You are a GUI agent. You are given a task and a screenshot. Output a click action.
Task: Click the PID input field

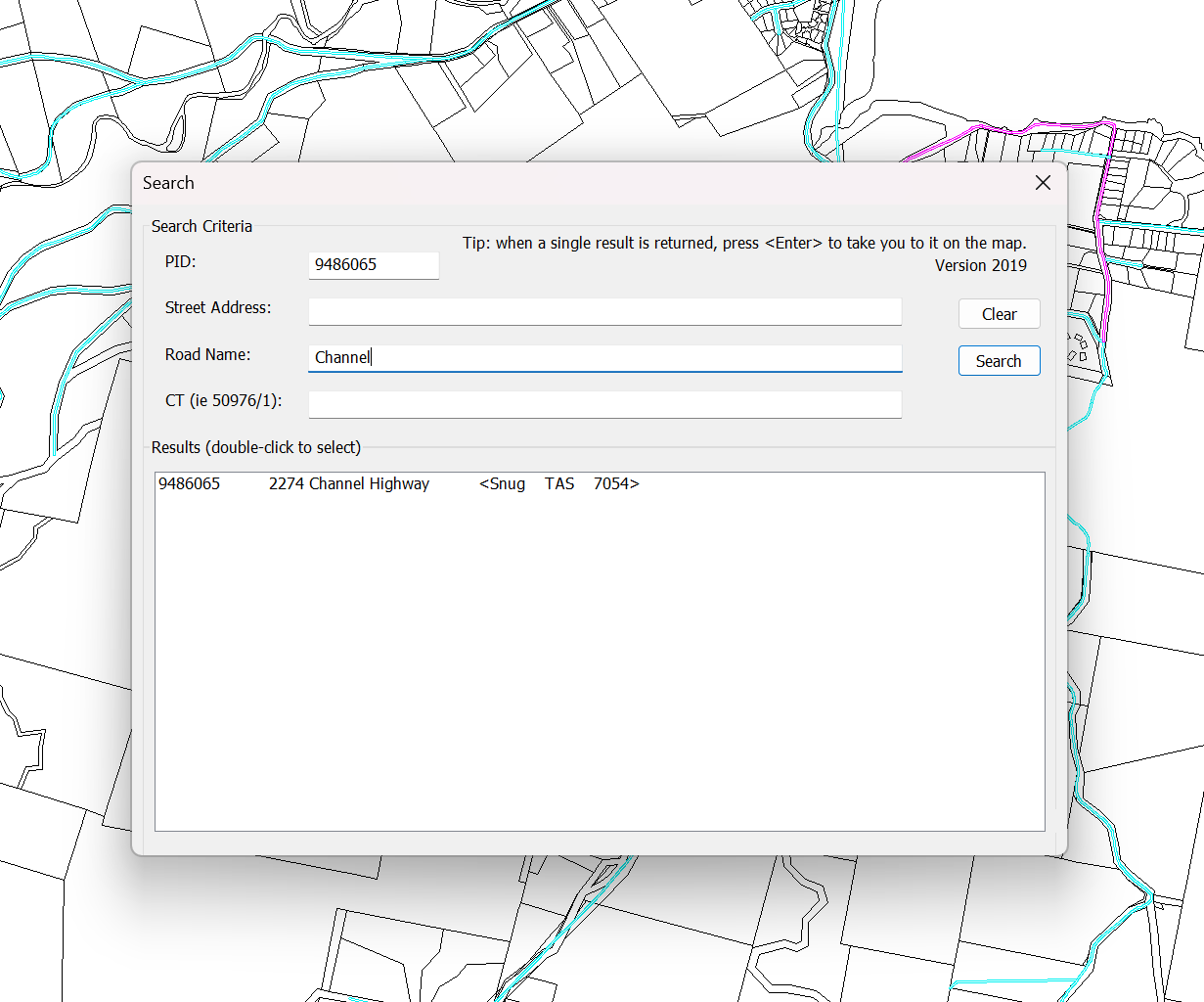point(373,264)
